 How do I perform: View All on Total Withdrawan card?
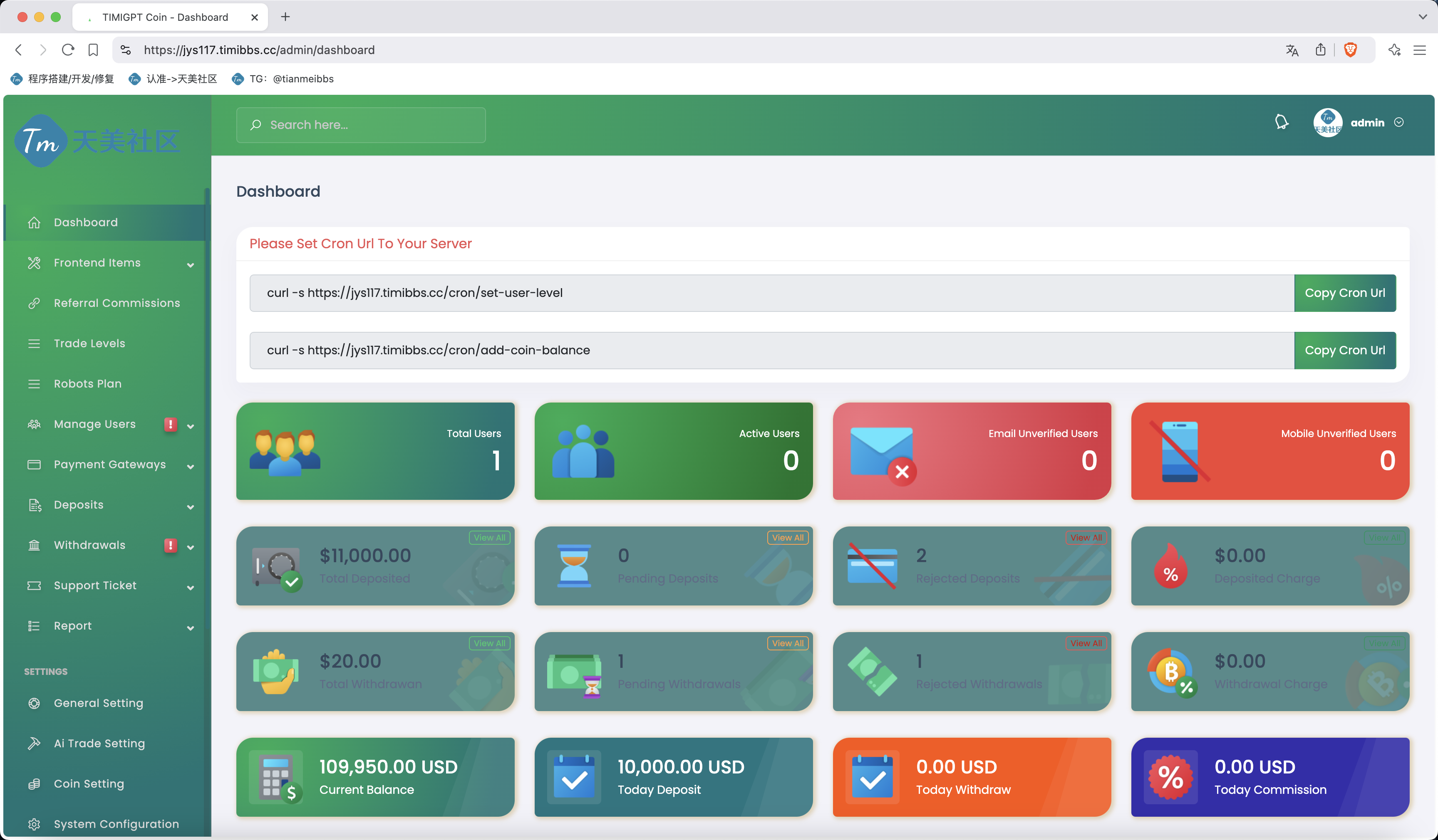[x=489, y=643]
